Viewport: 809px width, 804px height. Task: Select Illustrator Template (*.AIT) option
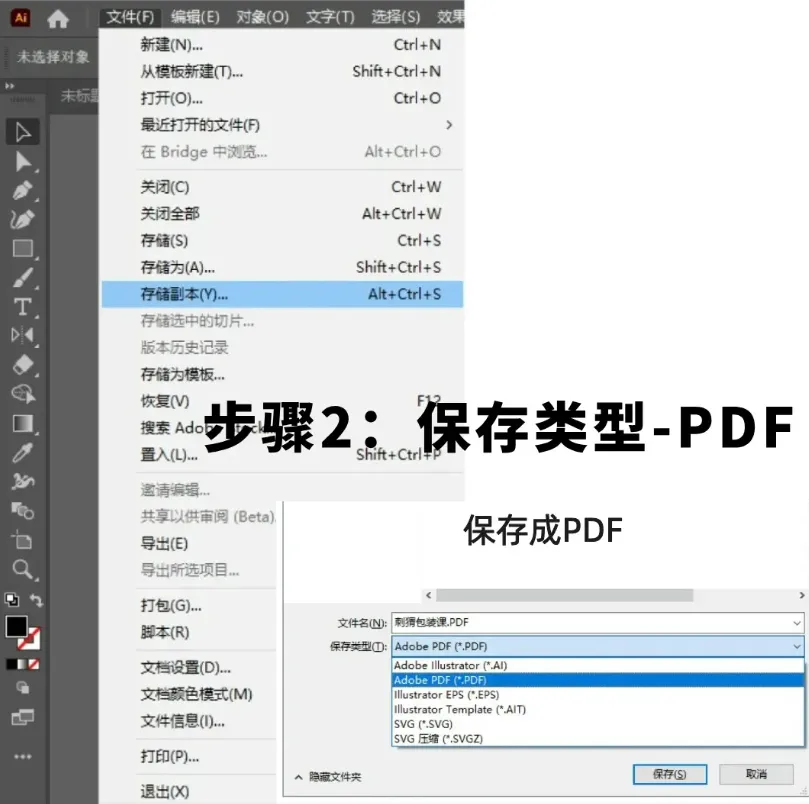[598, 710]
